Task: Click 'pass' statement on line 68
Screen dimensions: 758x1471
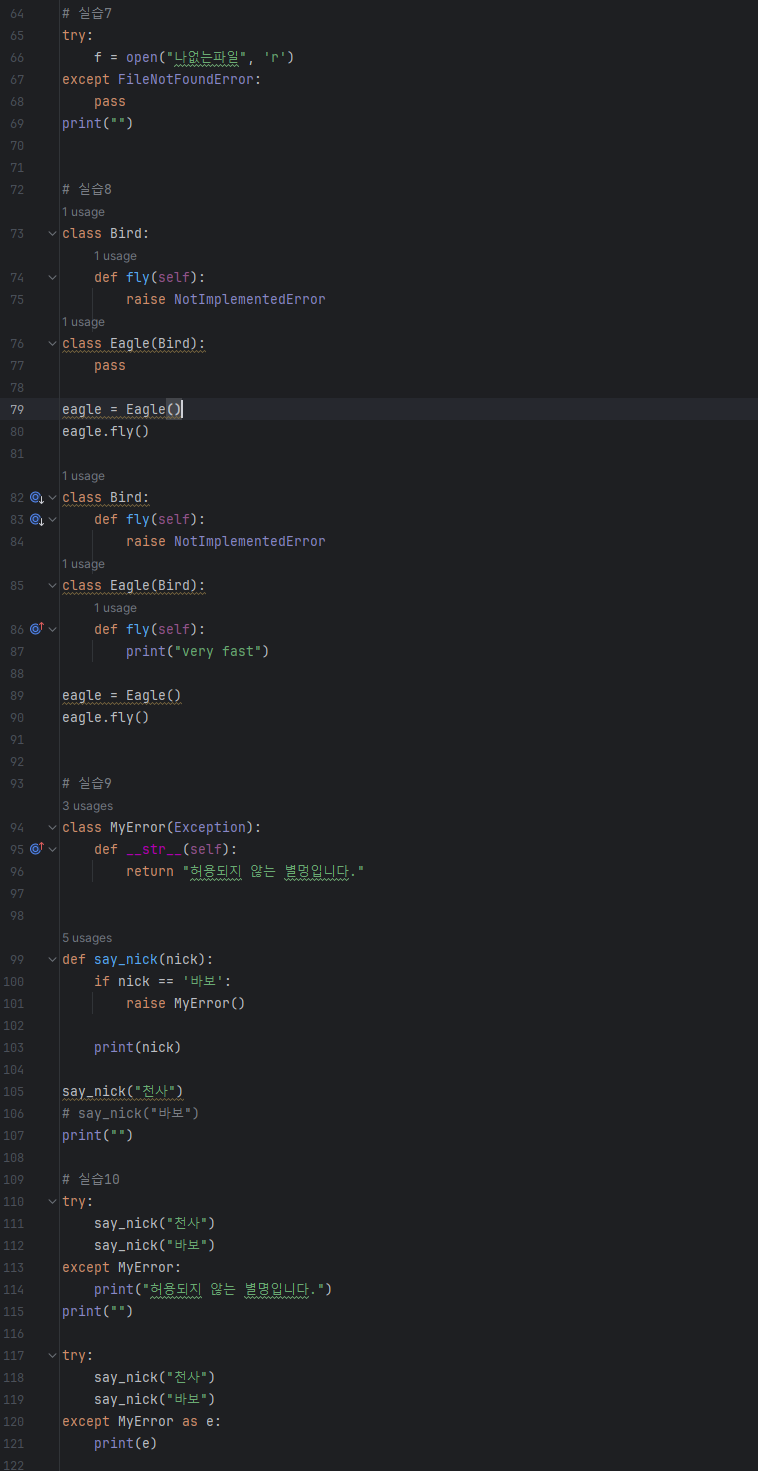Action: [109, 101]
